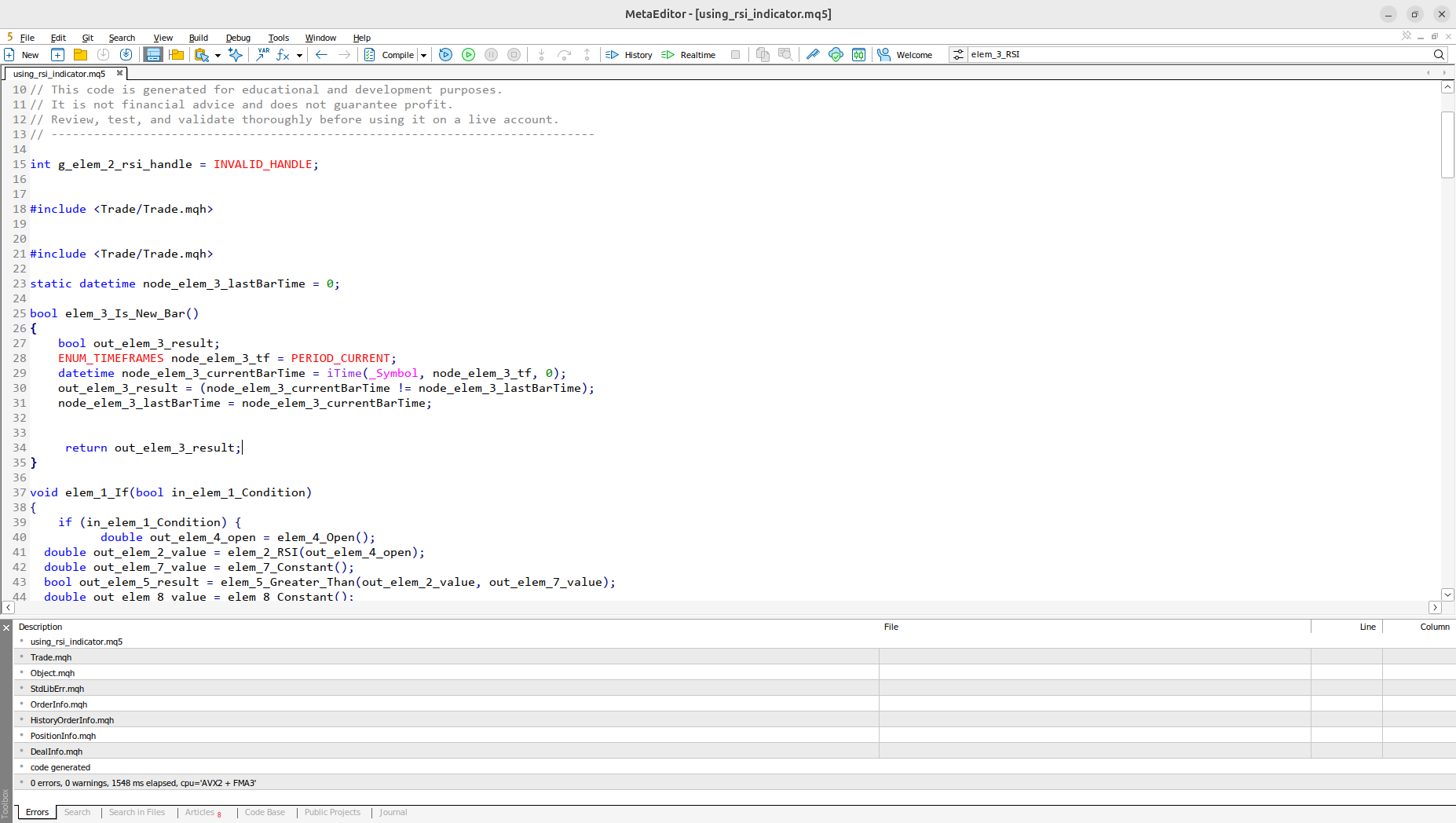Click the search field containing elem_3_RSI

pos(1199,54)
